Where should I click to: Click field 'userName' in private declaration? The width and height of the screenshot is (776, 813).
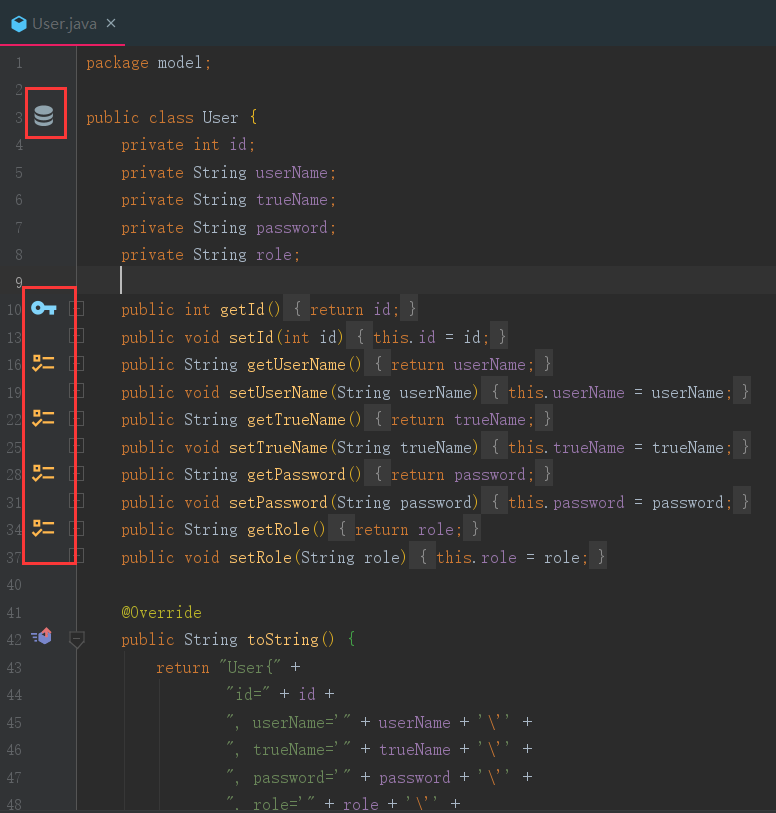point(291,173)
